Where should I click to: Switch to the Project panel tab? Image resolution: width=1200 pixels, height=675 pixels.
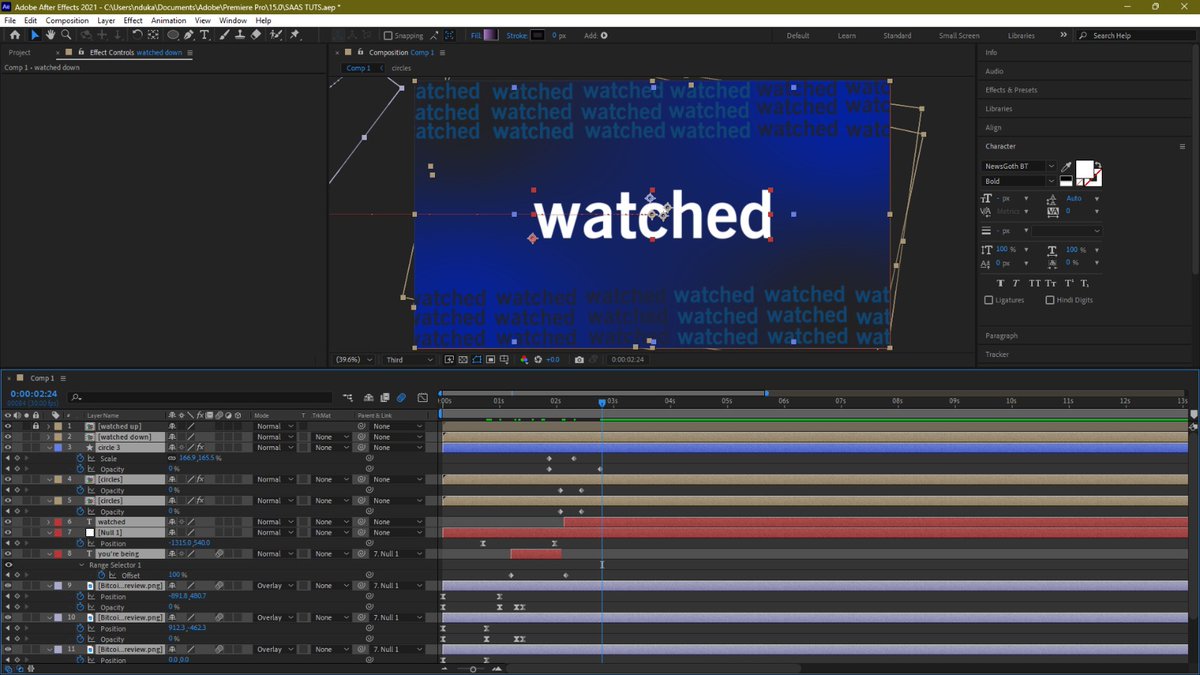[x=19, y=52]
